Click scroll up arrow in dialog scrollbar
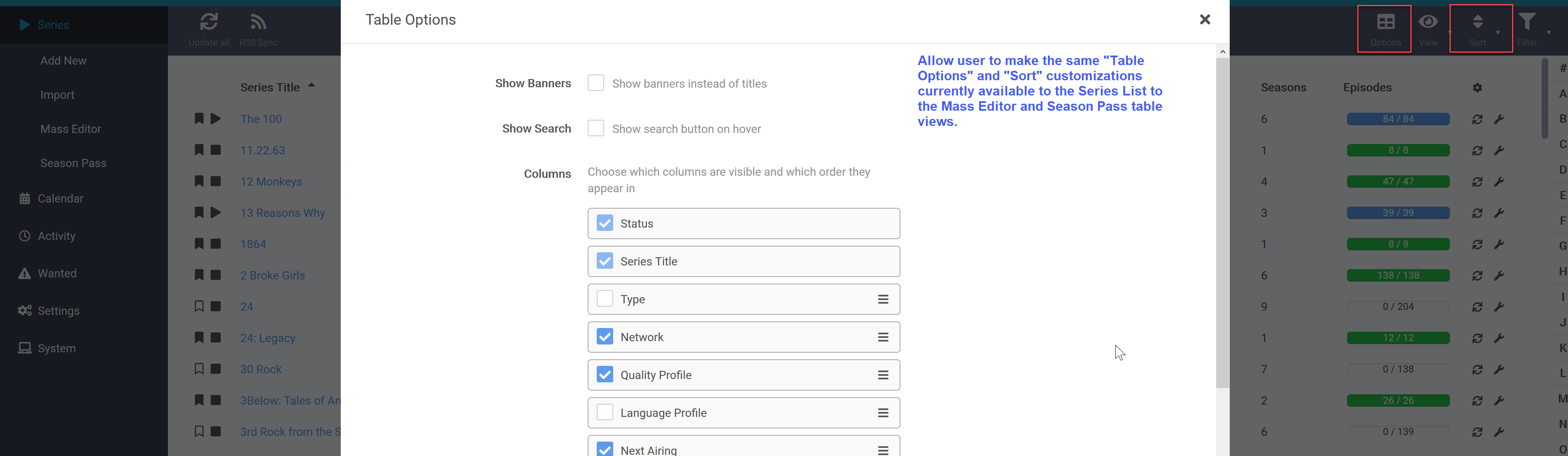 click(x=1222, y=52)
